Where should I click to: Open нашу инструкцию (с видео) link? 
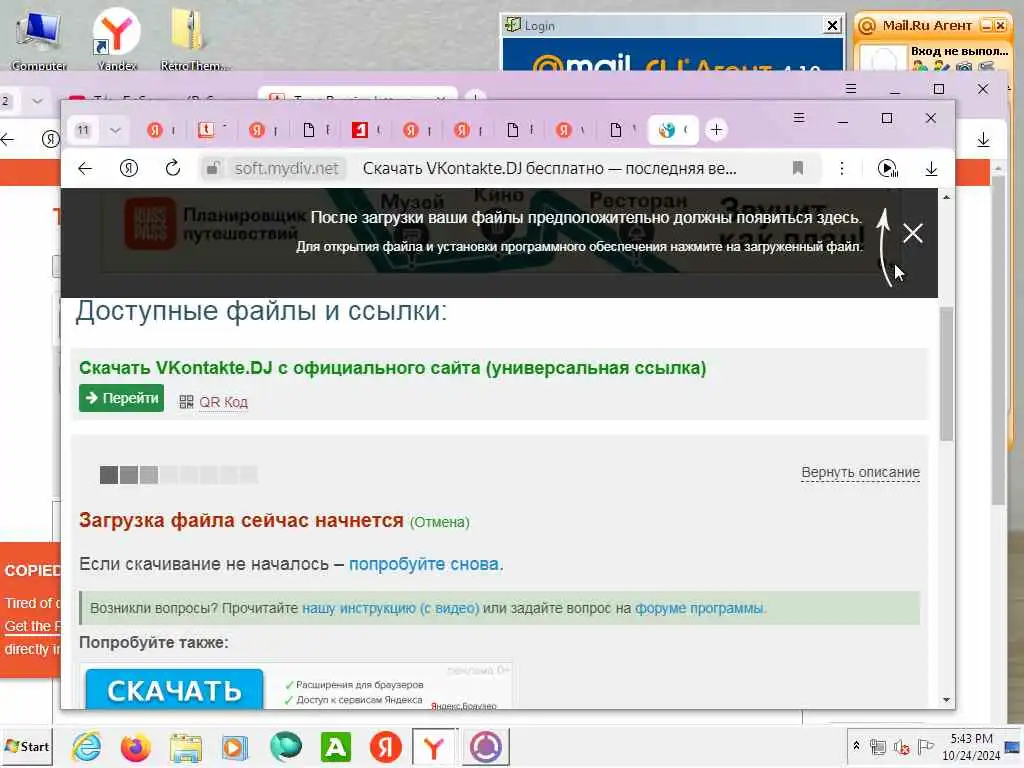[x=391, y=609]
